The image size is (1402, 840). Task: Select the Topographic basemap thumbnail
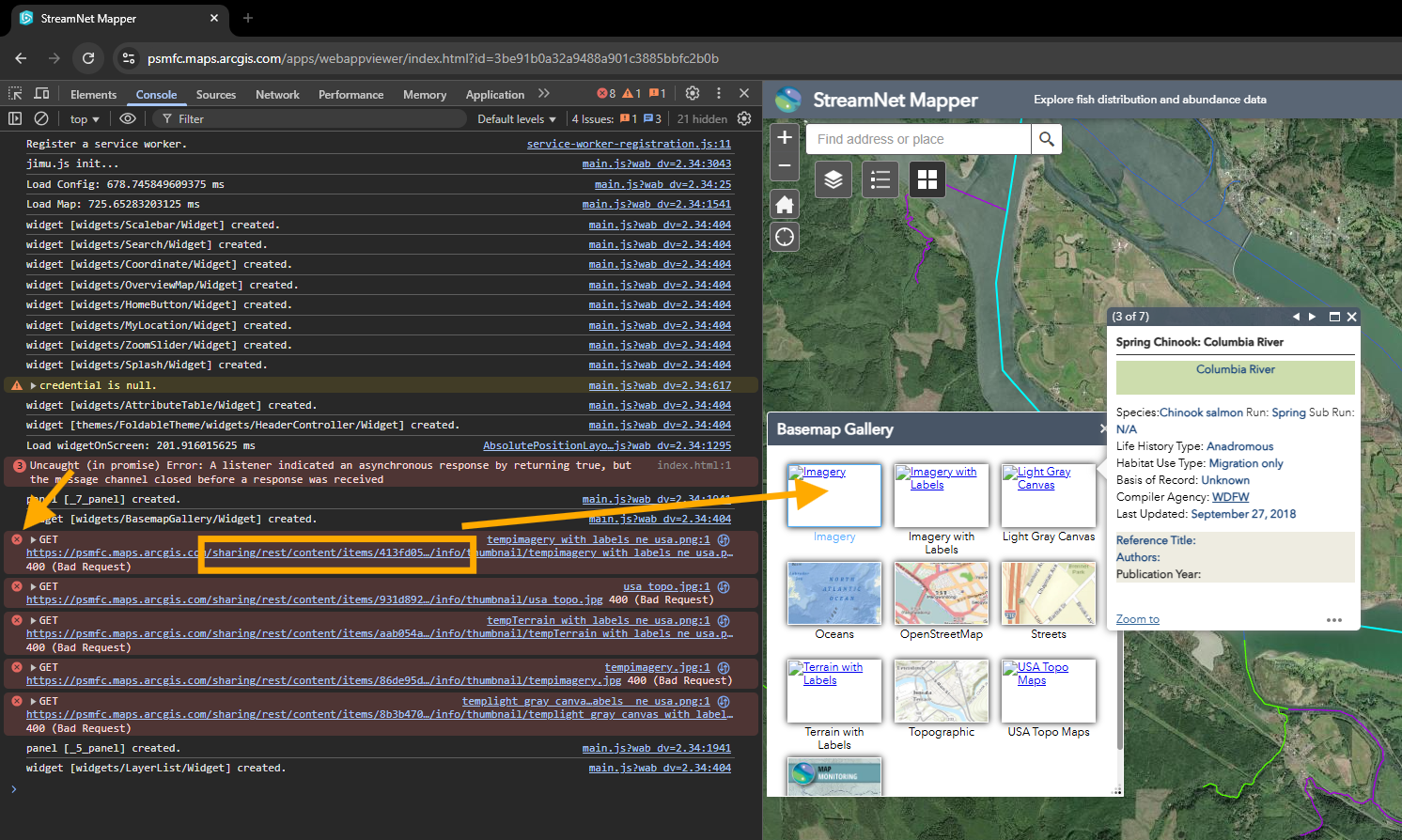point(942,691)
